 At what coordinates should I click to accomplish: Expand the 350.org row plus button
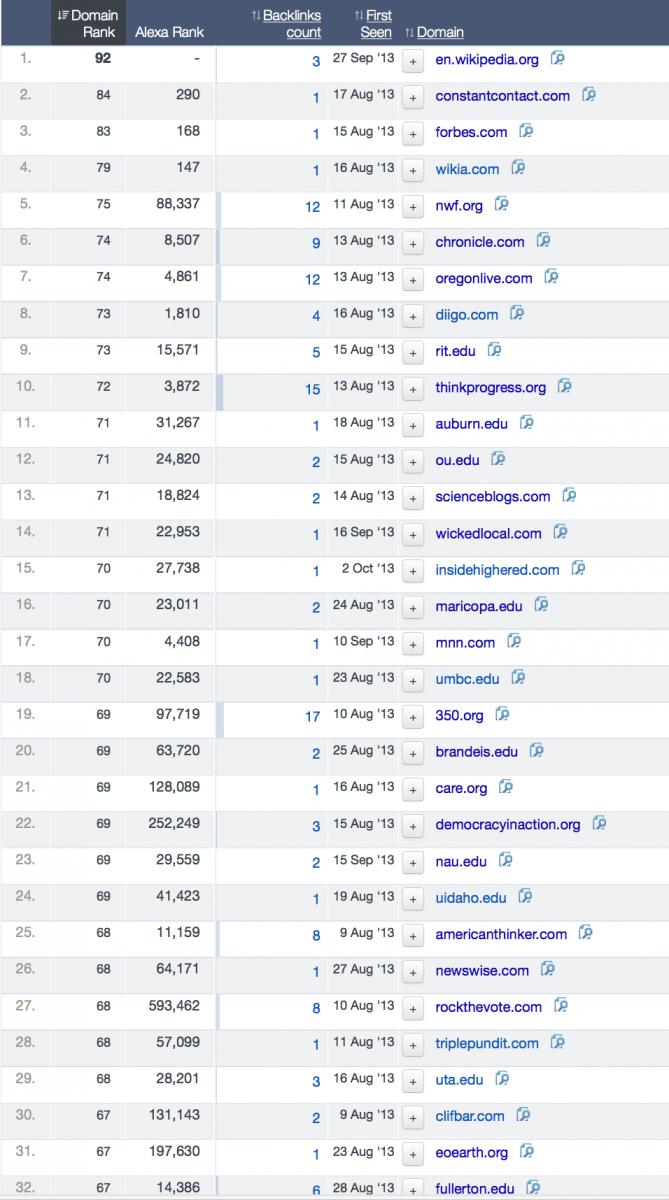412,716
